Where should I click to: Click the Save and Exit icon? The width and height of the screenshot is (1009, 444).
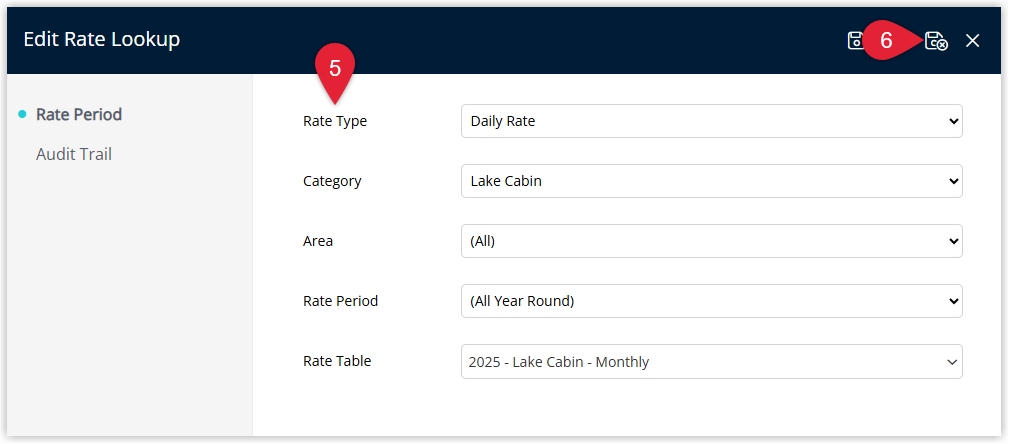[936, 41]
